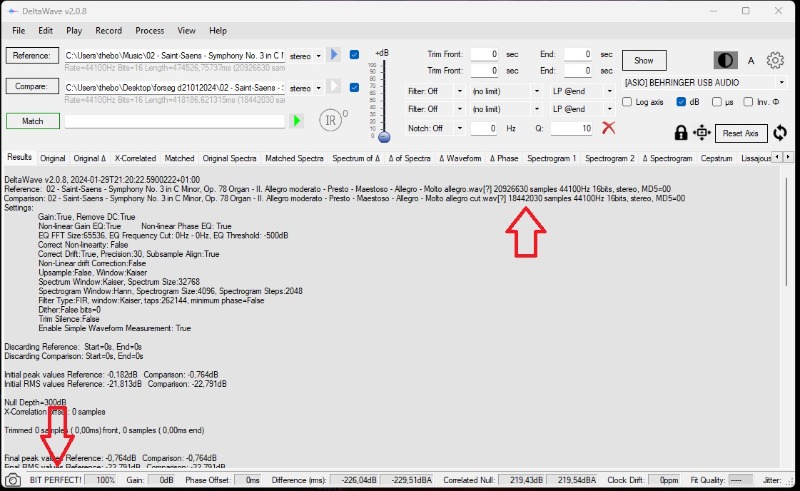Open the Process menu
The height and width of the screenshot is (491, 800).
[x=149, y=31]
